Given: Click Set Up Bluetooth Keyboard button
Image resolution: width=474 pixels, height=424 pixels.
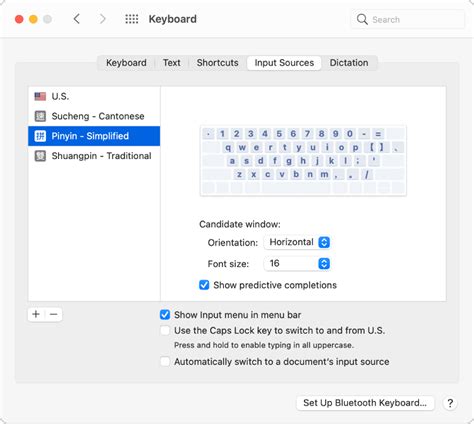Looking at the screenshot, I should point(365,403).
